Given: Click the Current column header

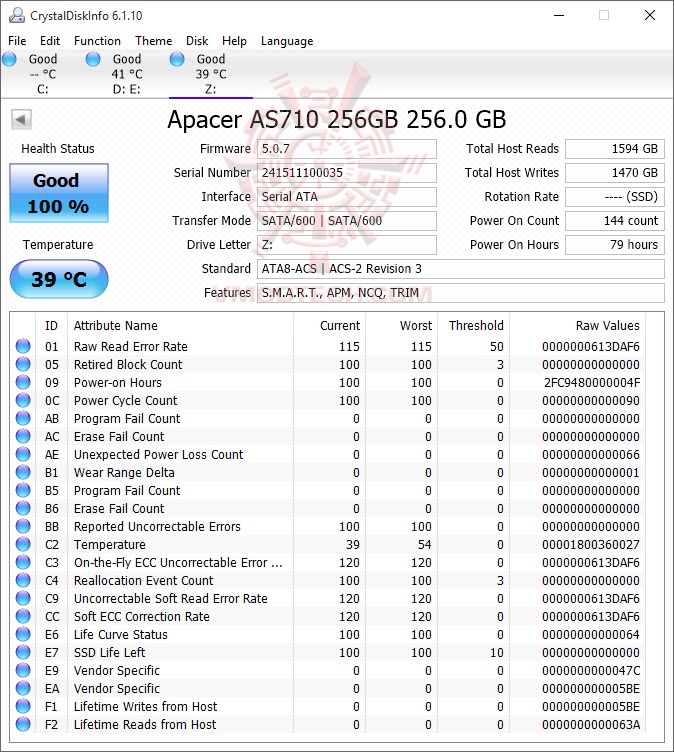Looking at the screenshot, I should [330, 326].
